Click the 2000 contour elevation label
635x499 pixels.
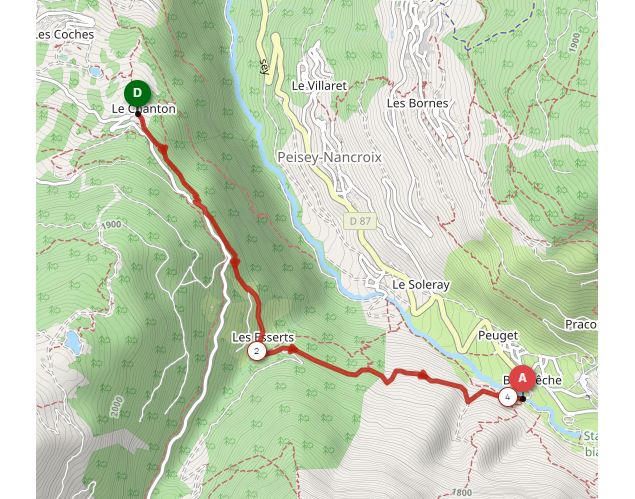pos(116,407)
